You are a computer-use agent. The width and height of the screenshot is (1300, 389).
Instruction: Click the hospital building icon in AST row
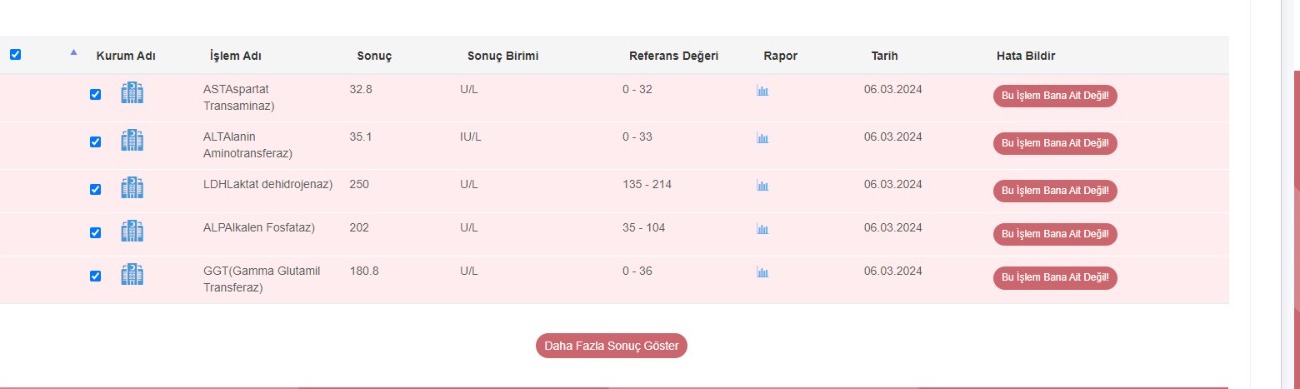pos(132,93)
